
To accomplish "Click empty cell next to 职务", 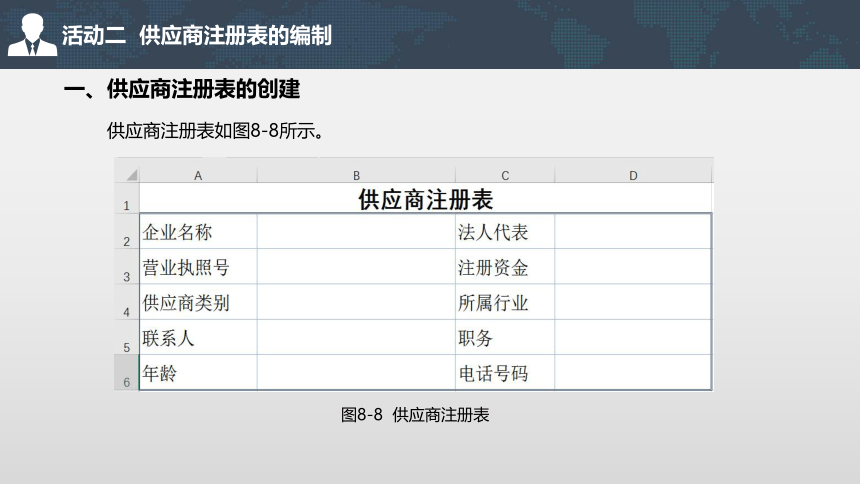I will [x=633, y=337].
